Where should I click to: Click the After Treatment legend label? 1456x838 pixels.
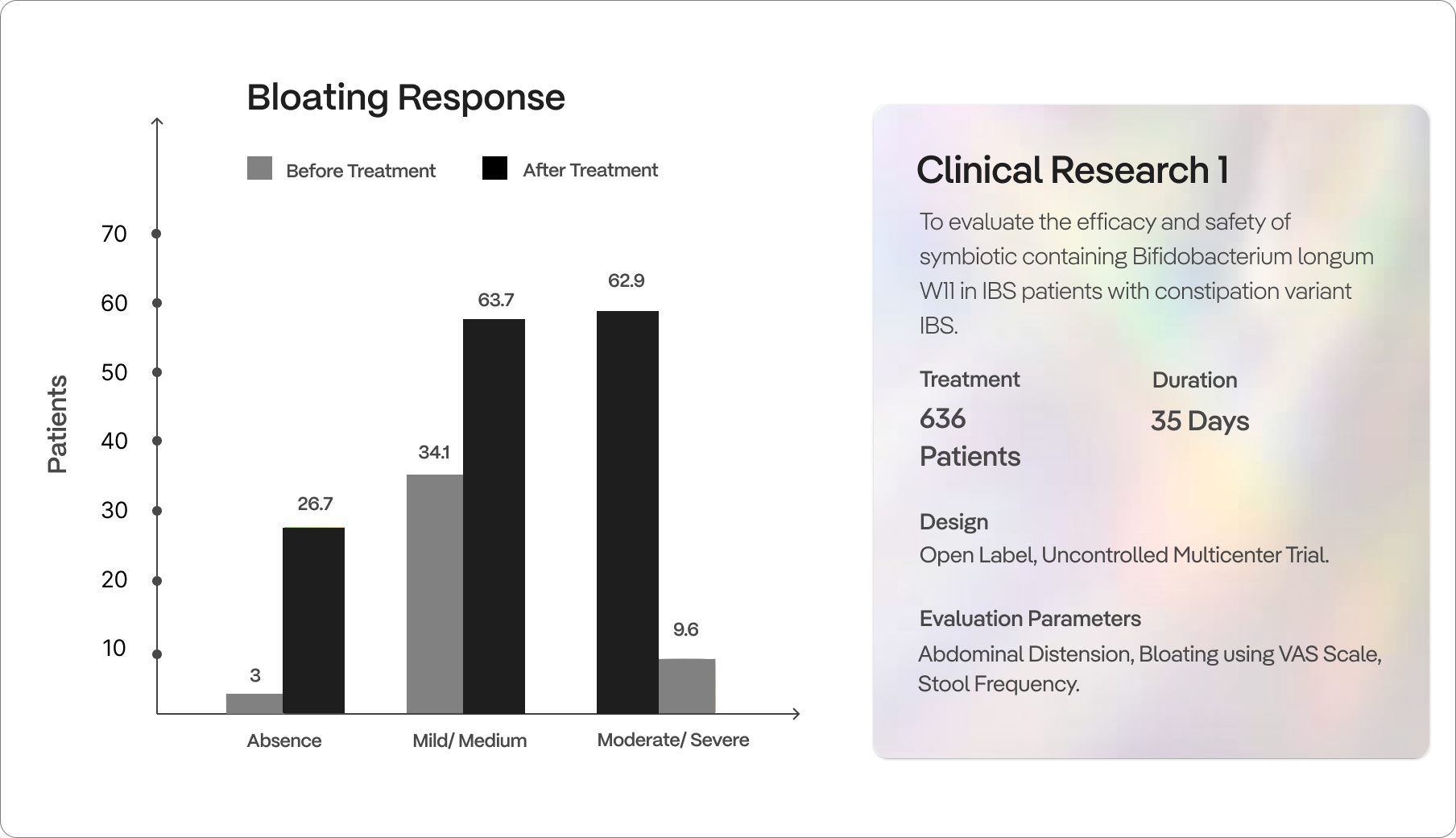590,170
